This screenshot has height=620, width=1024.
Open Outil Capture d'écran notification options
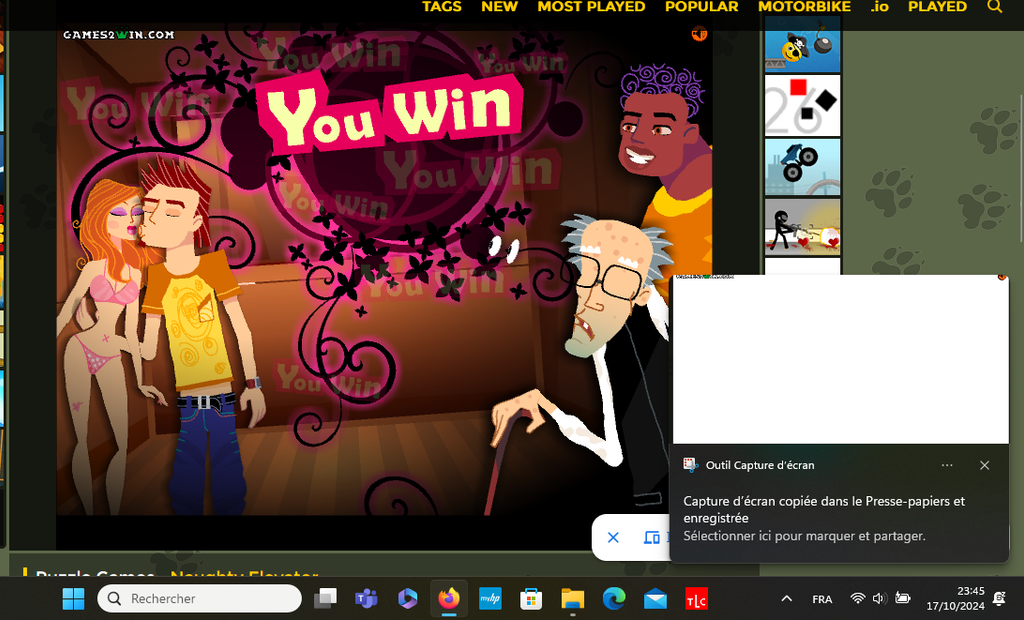947,465
